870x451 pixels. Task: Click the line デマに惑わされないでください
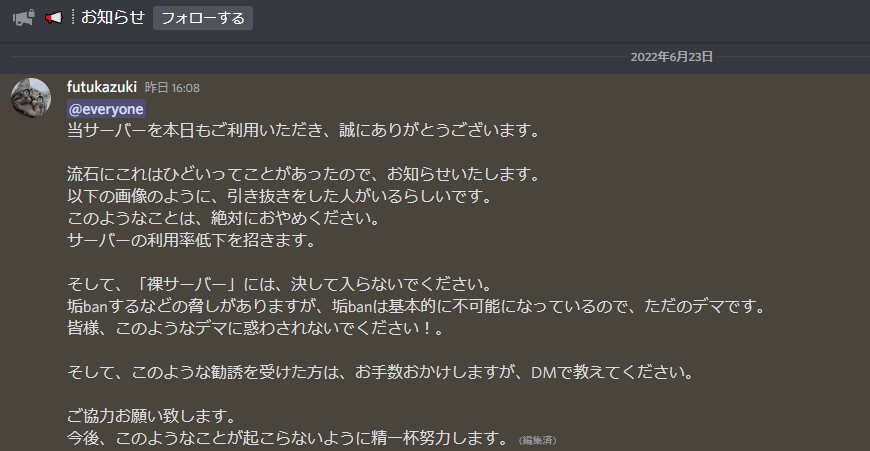click(256, 328)
